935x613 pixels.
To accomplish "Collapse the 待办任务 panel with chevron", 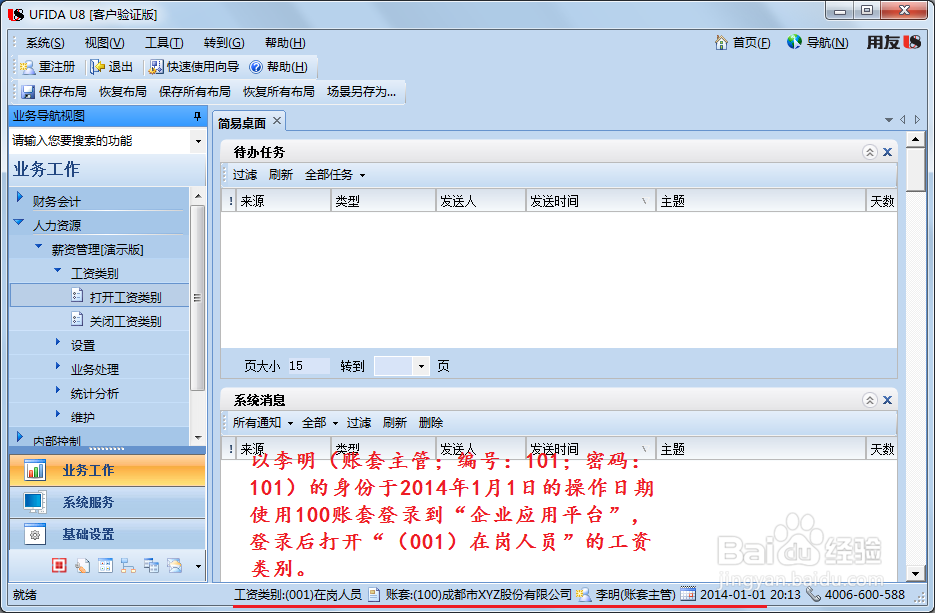I will [870, 152].
